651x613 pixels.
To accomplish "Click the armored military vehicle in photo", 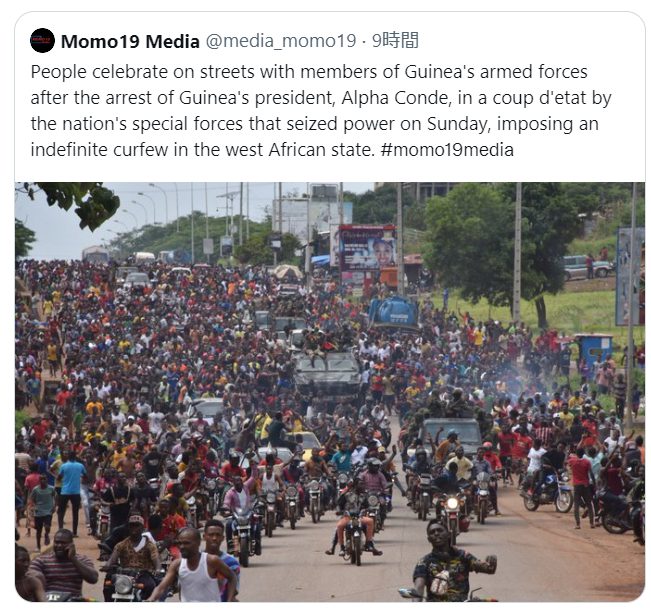I will 328,373.
